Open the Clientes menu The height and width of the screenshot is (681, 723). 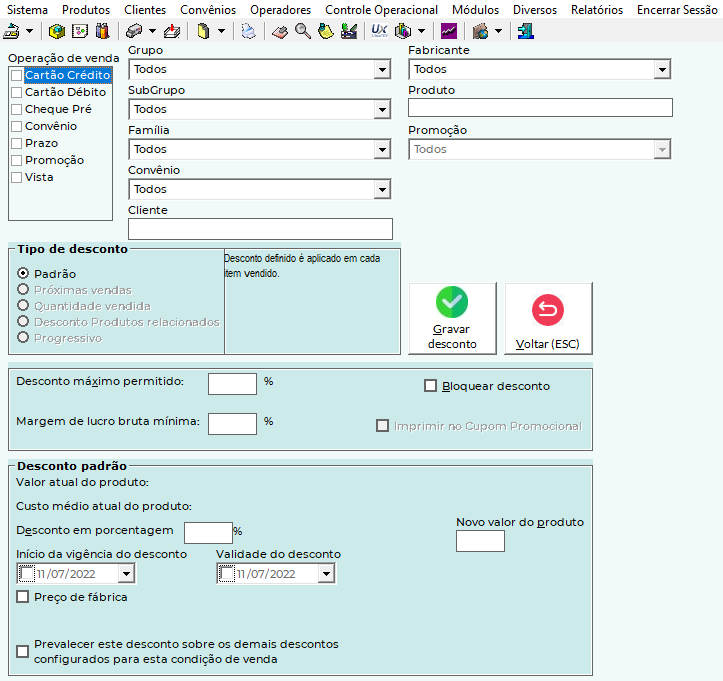coord(145,10)
